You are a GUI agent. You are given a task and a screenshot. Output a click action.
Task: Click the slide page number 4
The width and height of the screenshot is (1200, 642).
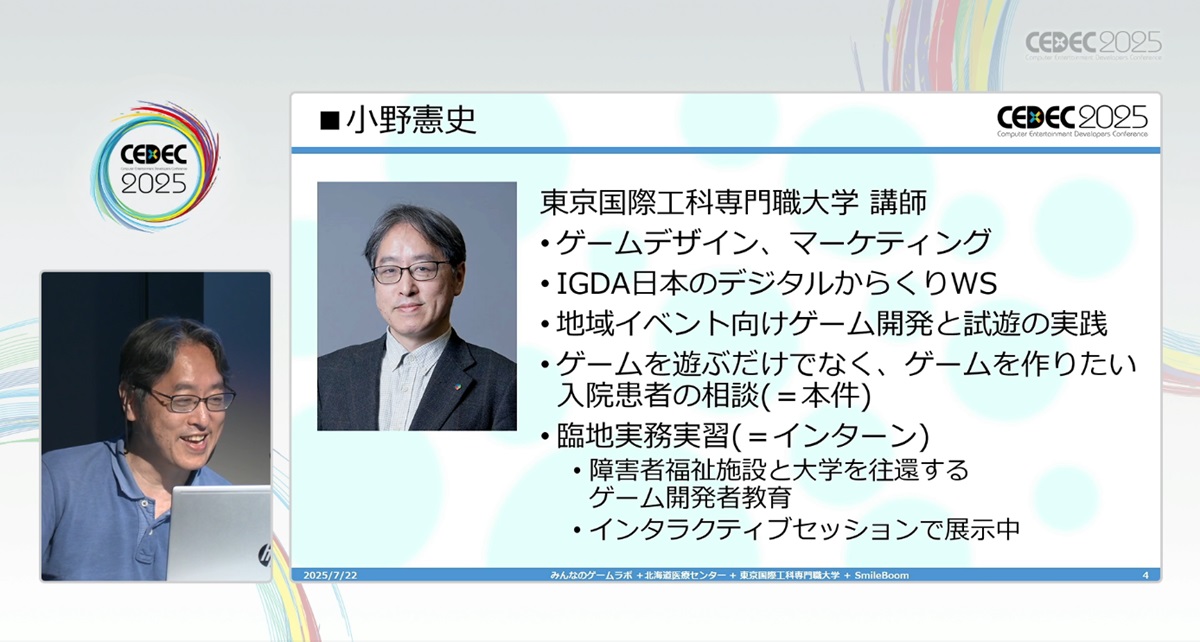[x=1144, y=575]
